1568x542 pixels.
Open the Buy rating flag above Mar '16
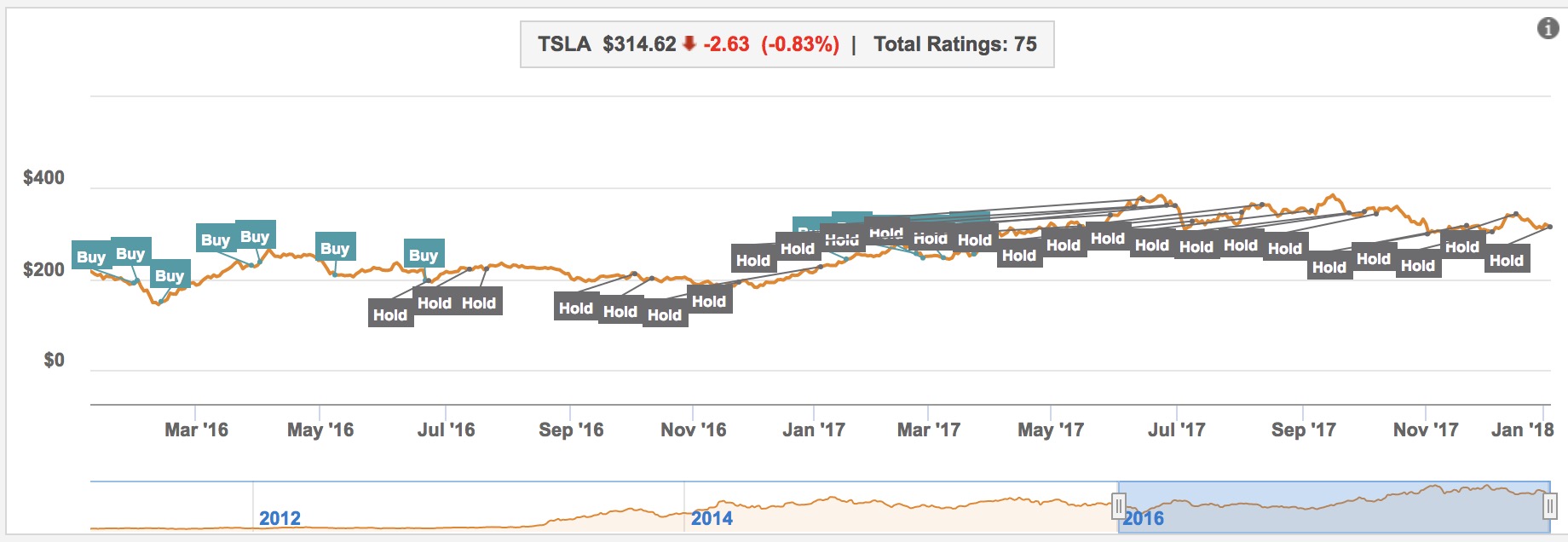pos(215,239)
